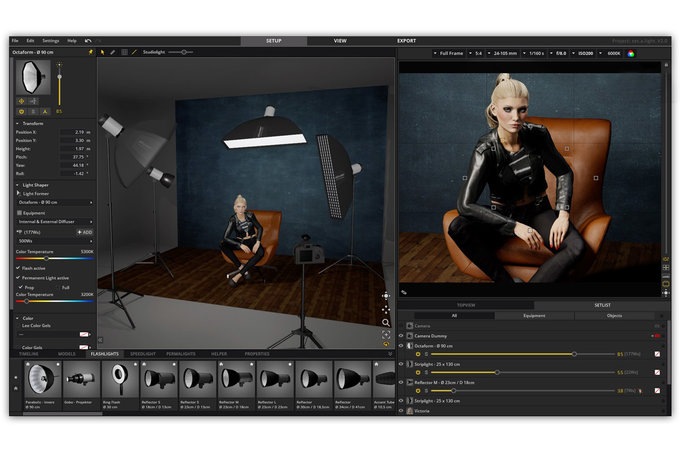Click the yellow move-cross icon under light preview
Image resolution: width=680 pixels, height=453 pixels.
click(x=21, y=101)
